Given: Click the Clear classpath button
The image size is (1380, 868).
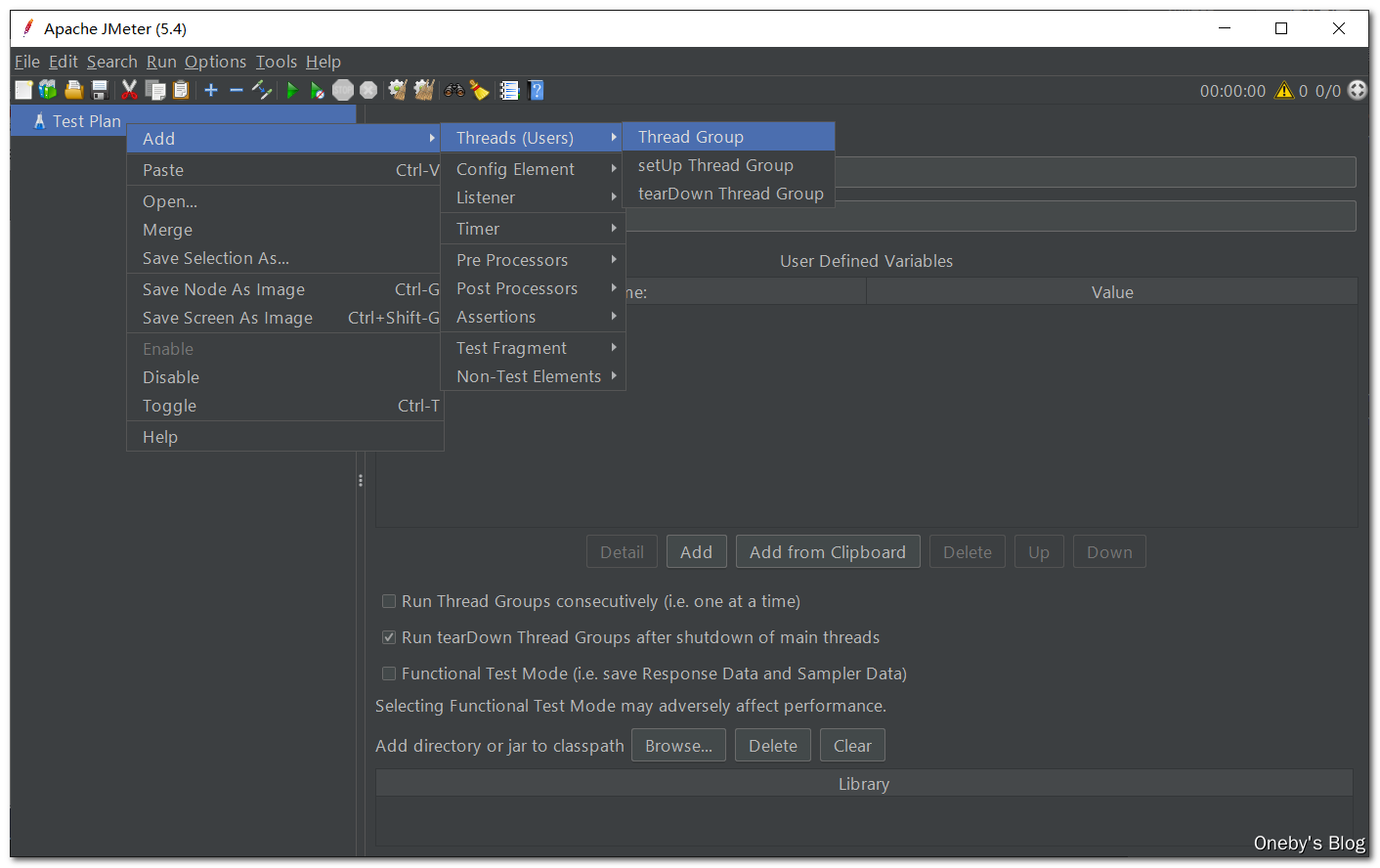Looking at the screenshot, I should pos(852,746).
